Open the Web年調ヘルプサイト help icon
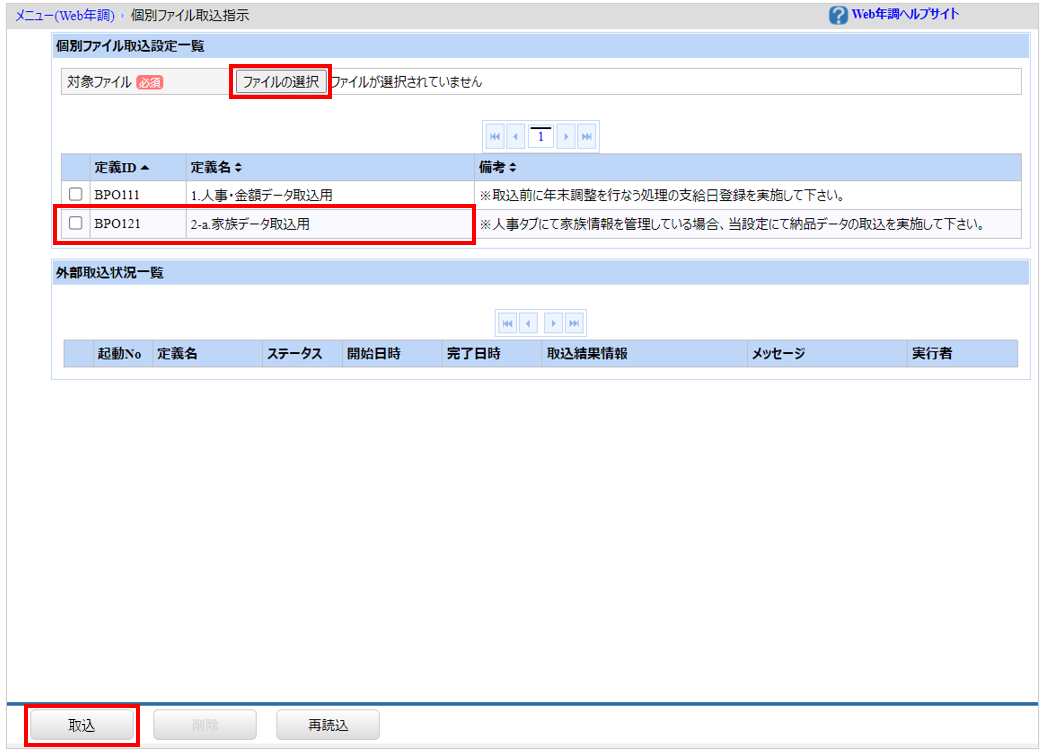The width and height of the screenshot is (1041, 753). (x=838, y=15)
